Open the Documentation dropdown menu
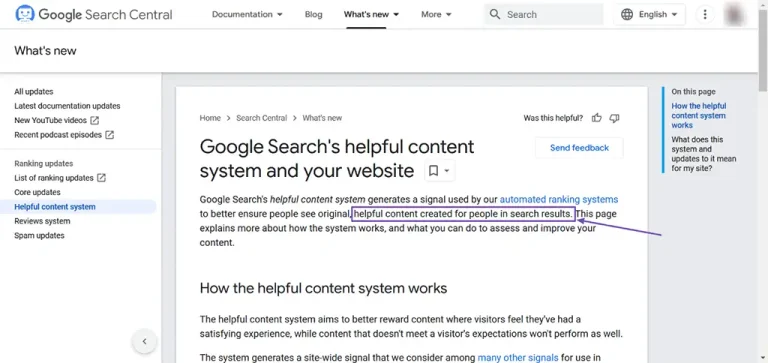This screenshot has width=768, height=363. coord(247,14)
